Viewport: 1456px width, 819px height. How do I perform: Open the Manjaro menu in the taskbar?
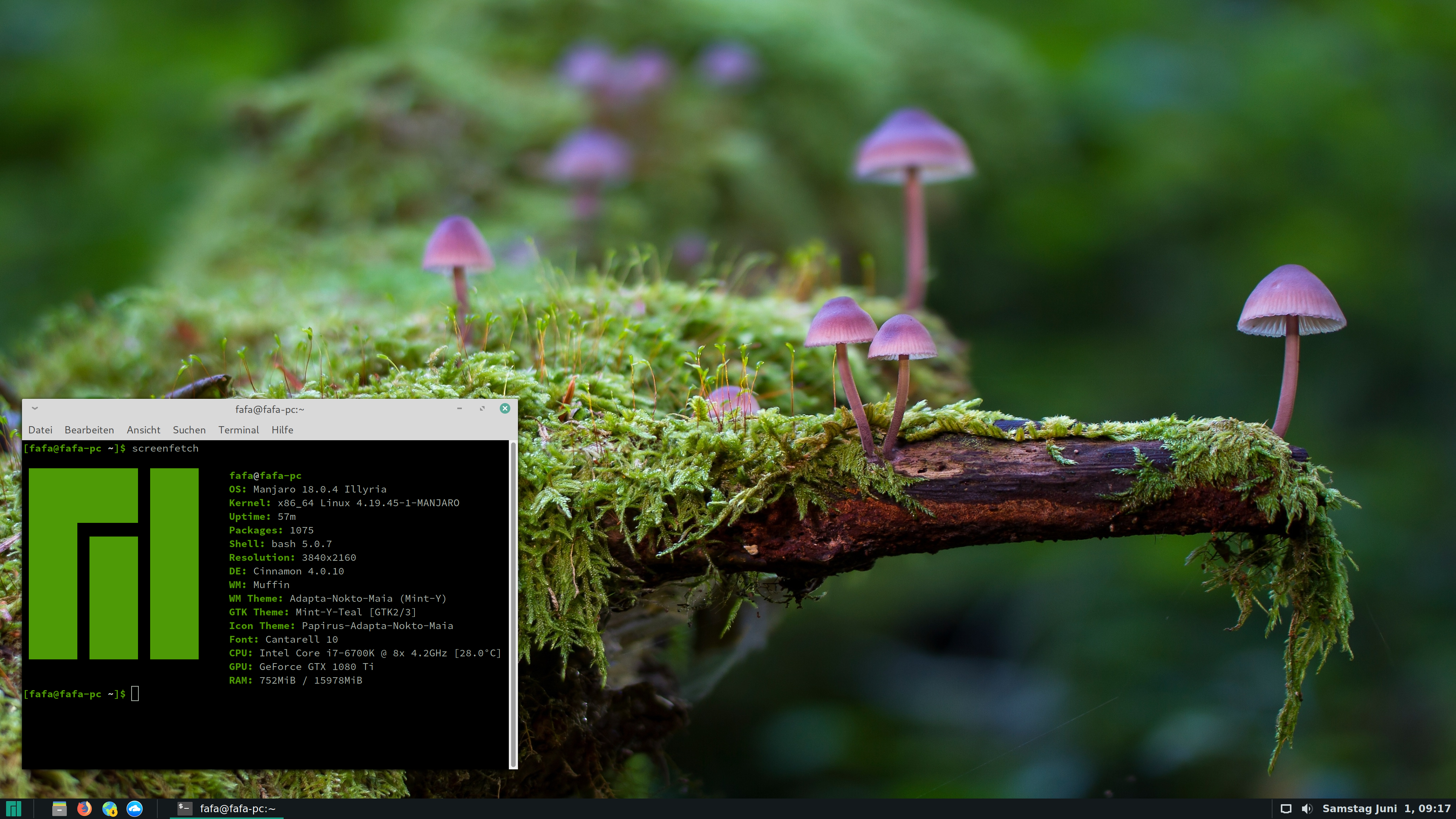pyautogui.click(x=13, y=809)
